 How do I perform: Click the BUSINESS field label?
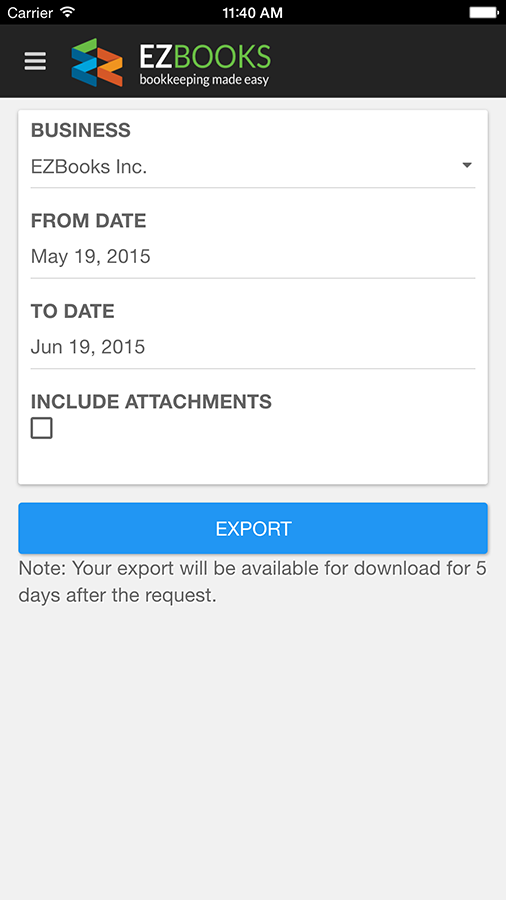(81, 130)
